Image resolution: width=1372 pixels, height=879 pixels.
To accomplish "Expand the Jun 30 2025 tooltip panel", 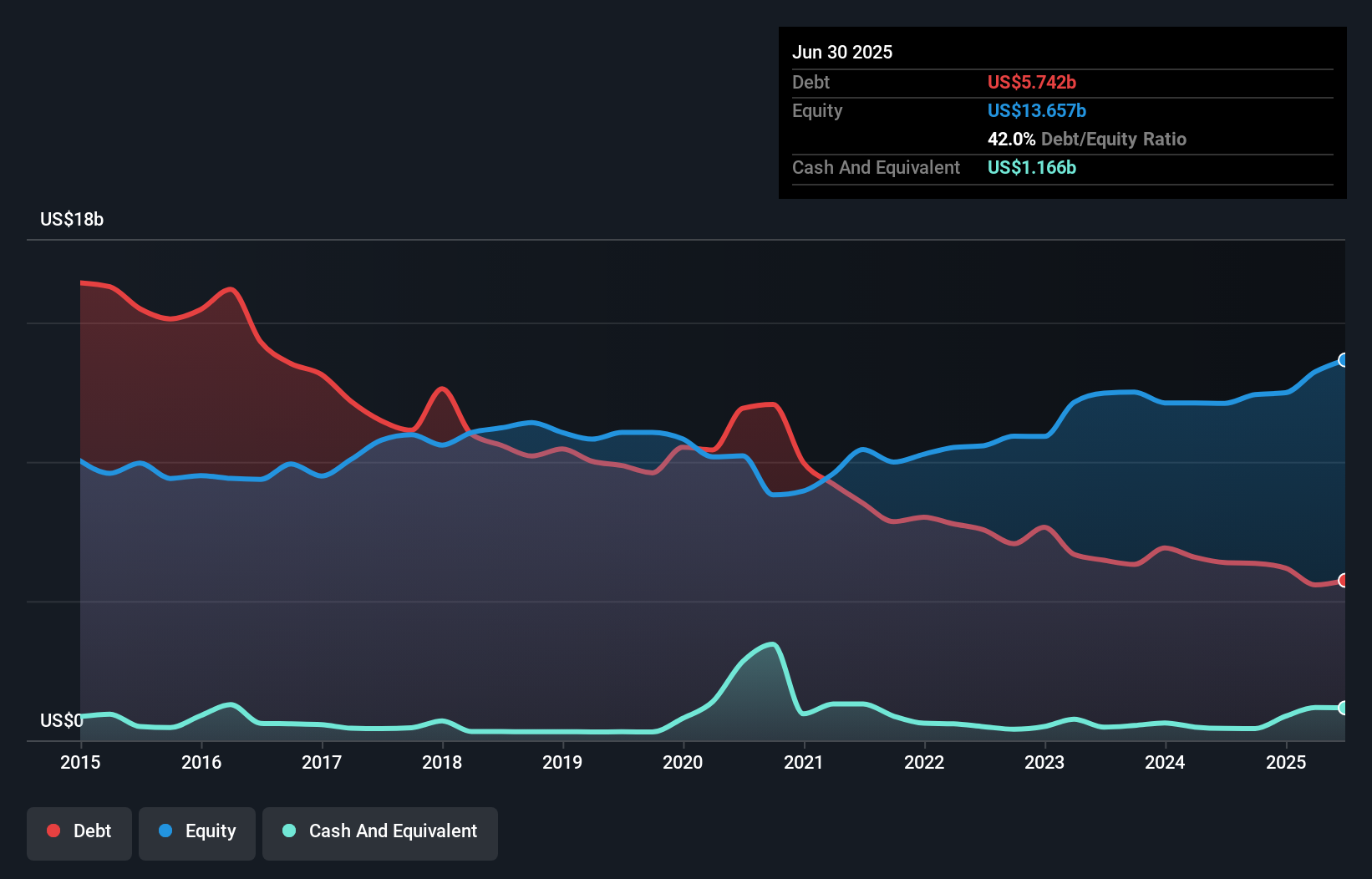I will tap(842, 52).
